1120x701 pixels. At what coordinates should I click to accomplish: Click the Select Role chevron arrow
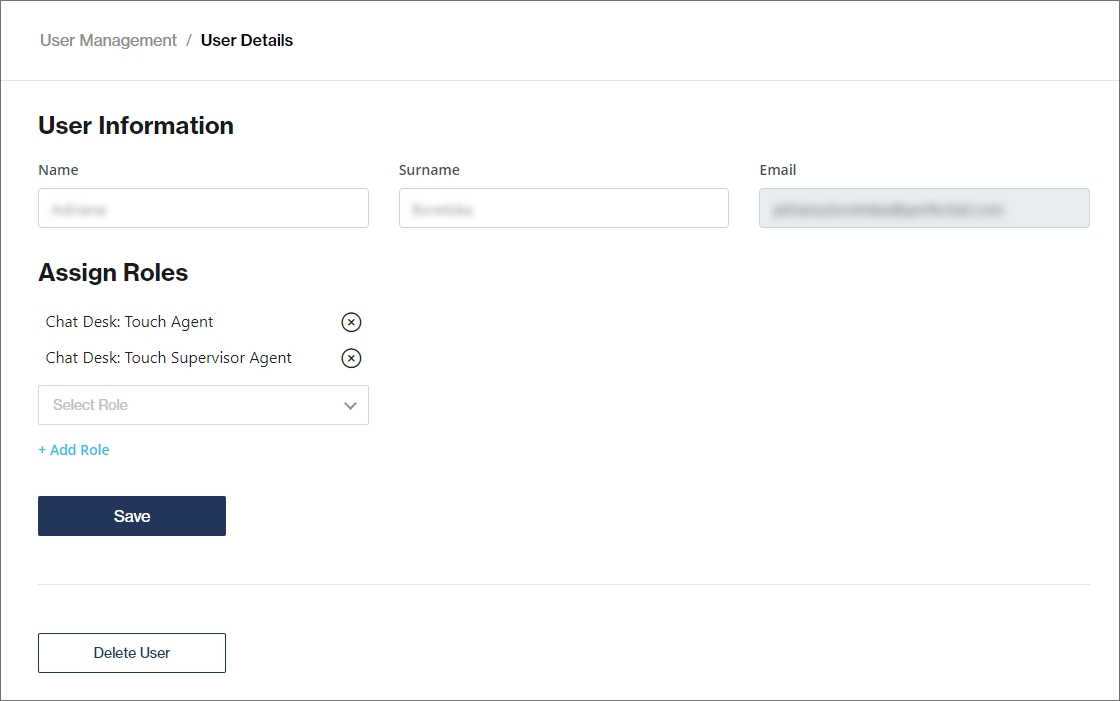point(350,406)
